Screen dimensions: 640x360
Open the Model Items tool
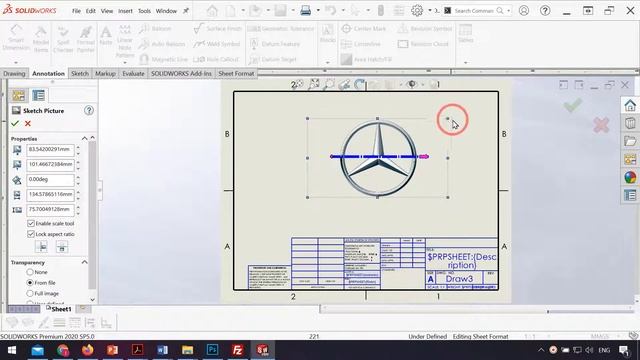(x=40, y=39)
